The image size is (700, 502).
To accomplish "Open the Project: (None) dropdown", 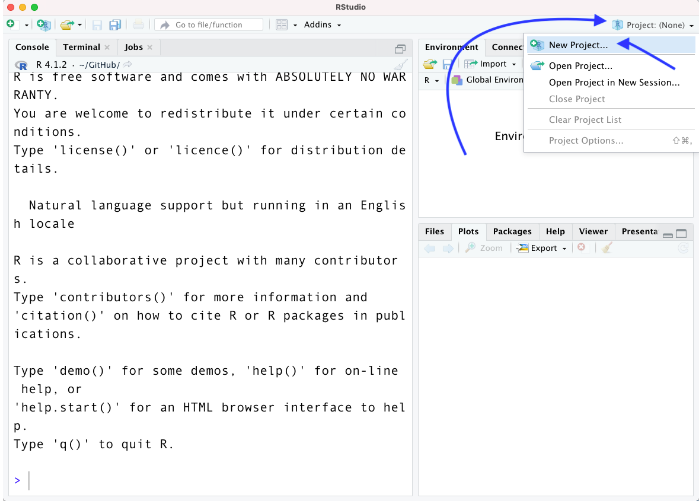I will [x=650, y=24].
